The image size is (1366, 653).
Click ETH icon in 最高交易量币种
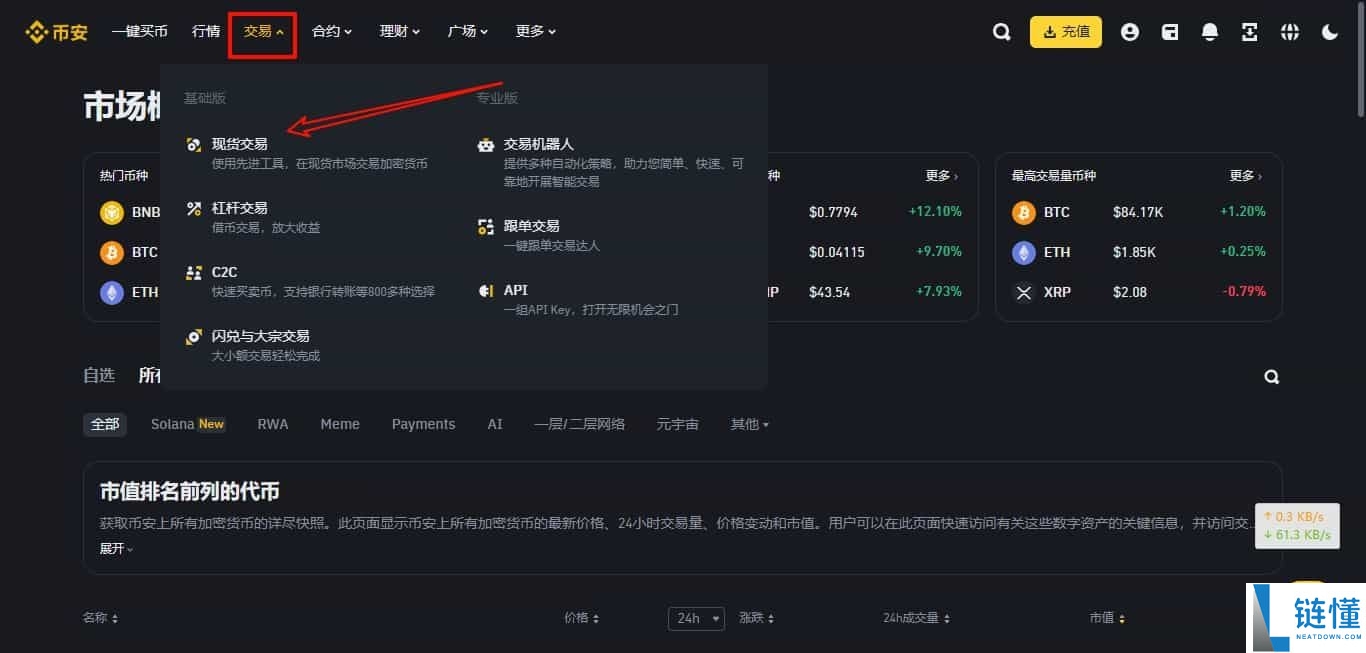[x=1024, y=252]
